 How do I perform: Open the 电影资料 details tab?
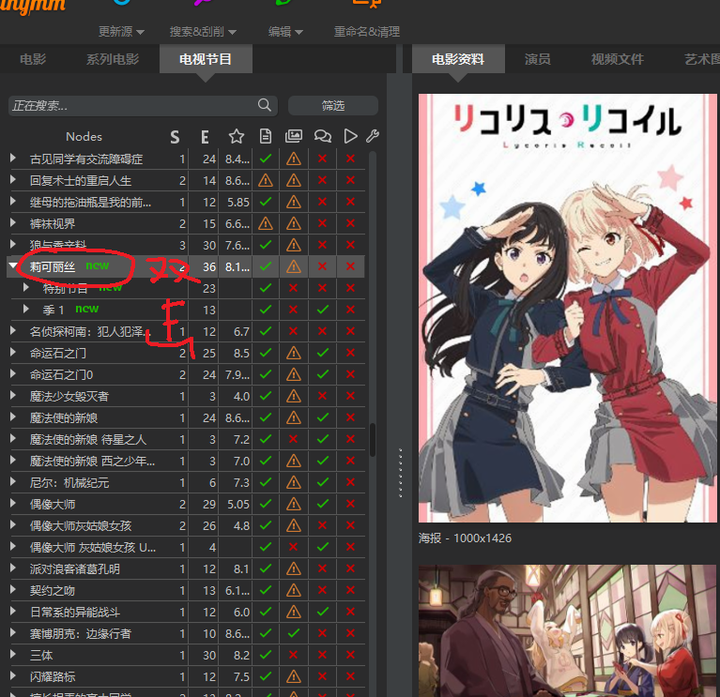(458, 59)
